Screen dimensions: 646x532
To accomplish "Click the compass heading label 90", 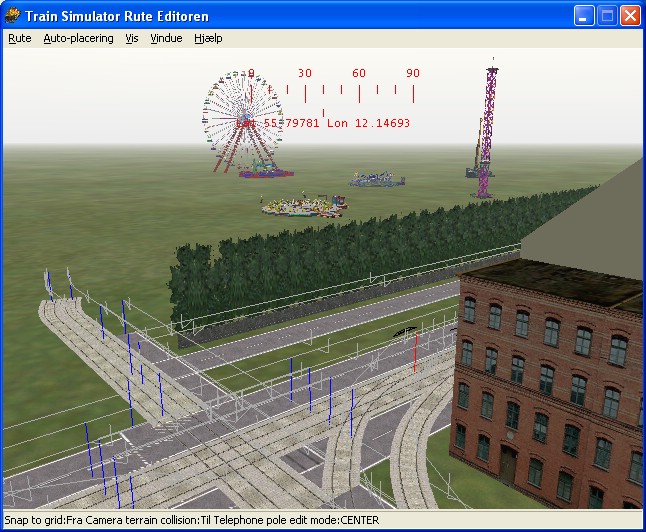I will point(413,73).
